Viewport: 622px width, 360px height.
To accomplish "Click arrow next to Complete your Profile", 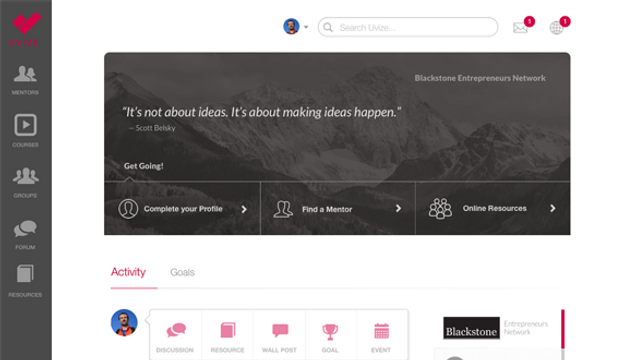I will tap(244, 209).
